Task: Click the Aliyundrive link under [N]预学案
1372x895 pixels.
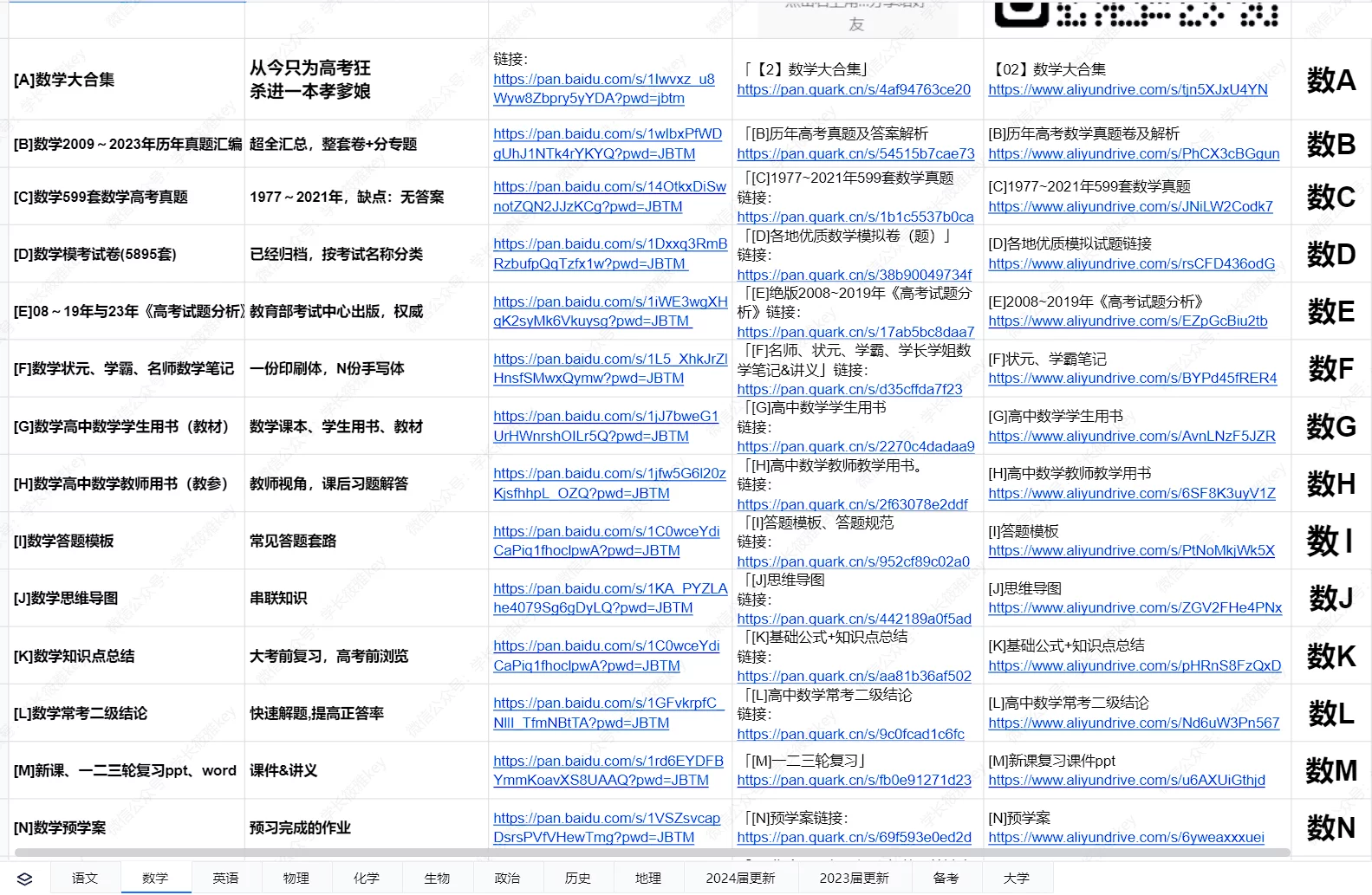Action: 1126,838
